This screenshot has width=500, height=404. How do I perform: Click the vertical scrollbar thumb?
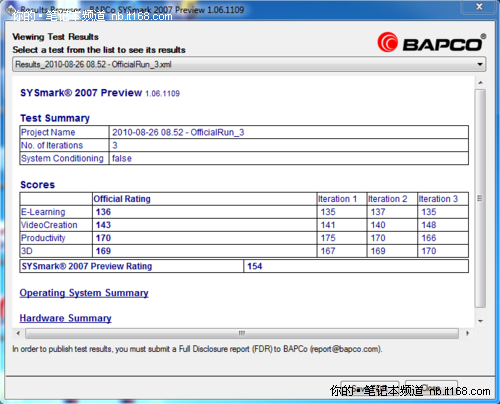(480, 198)
